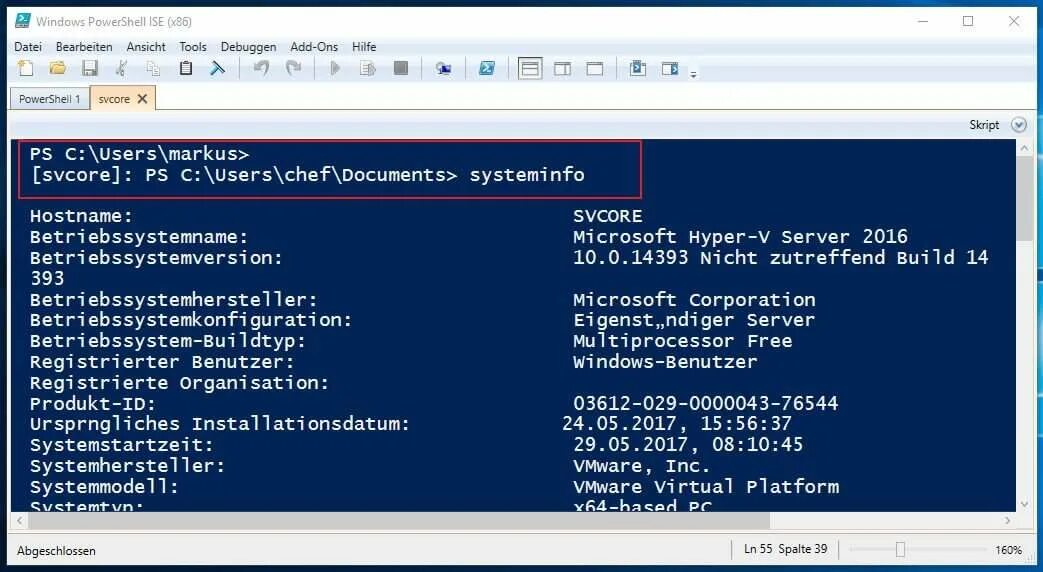The image size is (1043, 572).
Task: Save the script with floppy icon
Action: point(90,69)
